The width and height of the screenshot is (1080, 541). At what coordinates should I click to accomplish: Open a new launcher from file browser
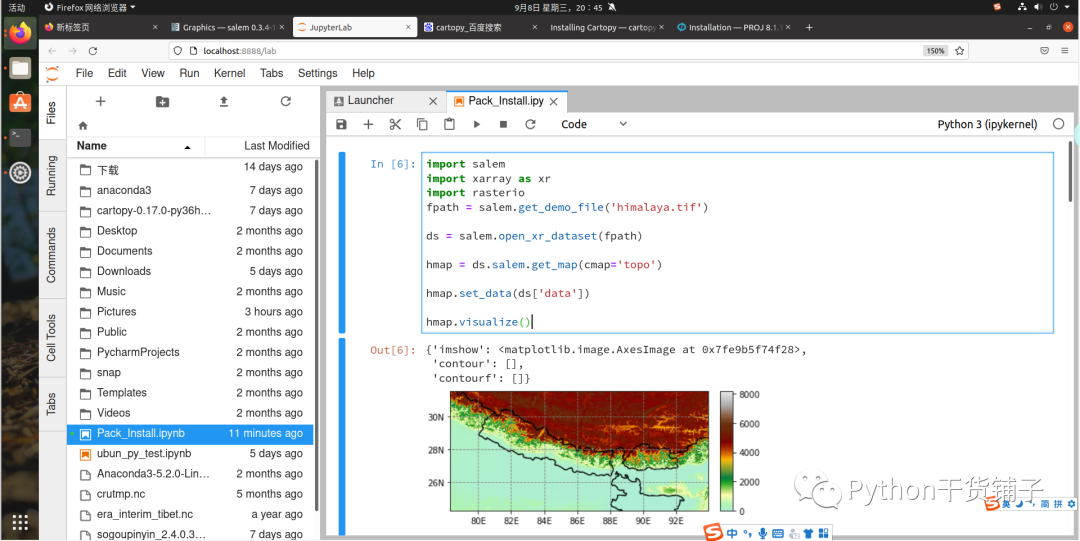coord(101,101)
